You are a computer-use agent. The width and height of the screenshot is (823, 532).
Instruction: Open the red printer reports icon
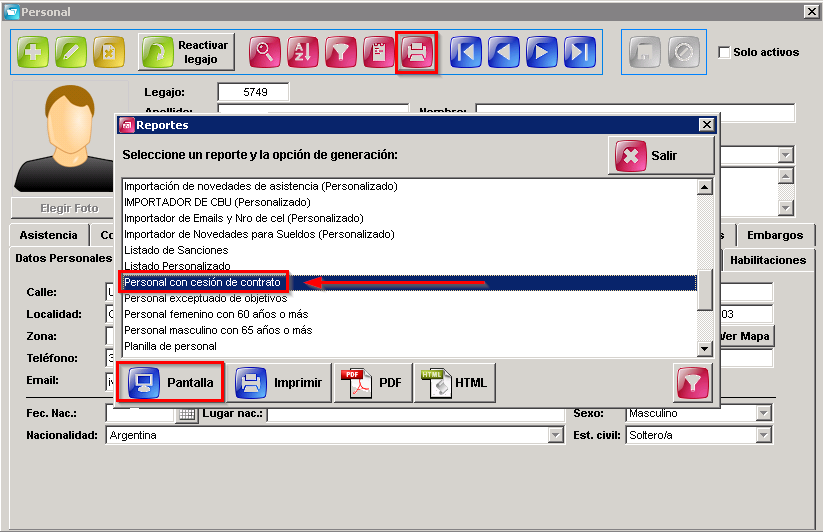pos(417,52)
